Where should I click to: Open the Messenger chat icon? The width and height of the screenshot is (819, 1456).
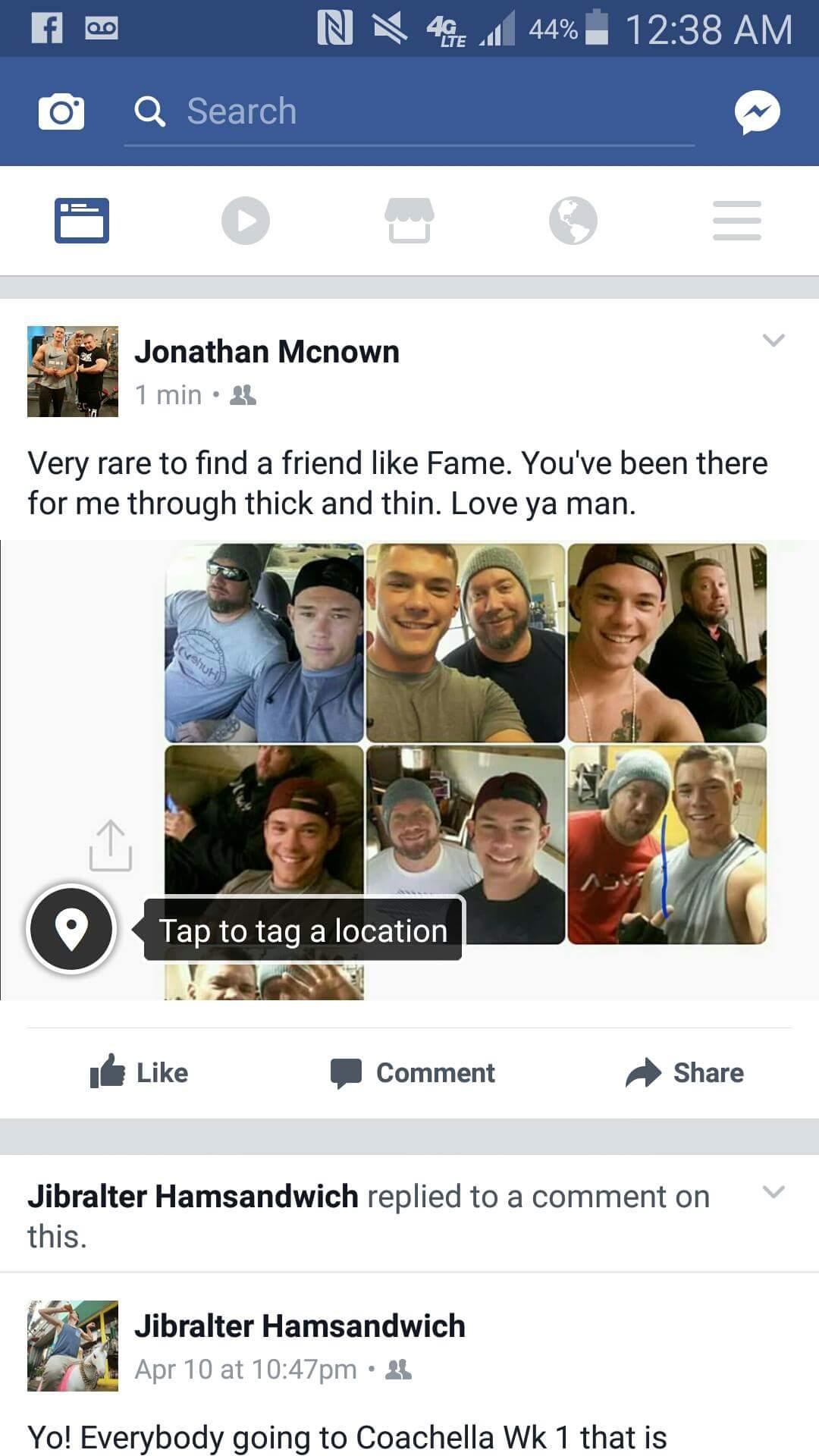[757, 112]
